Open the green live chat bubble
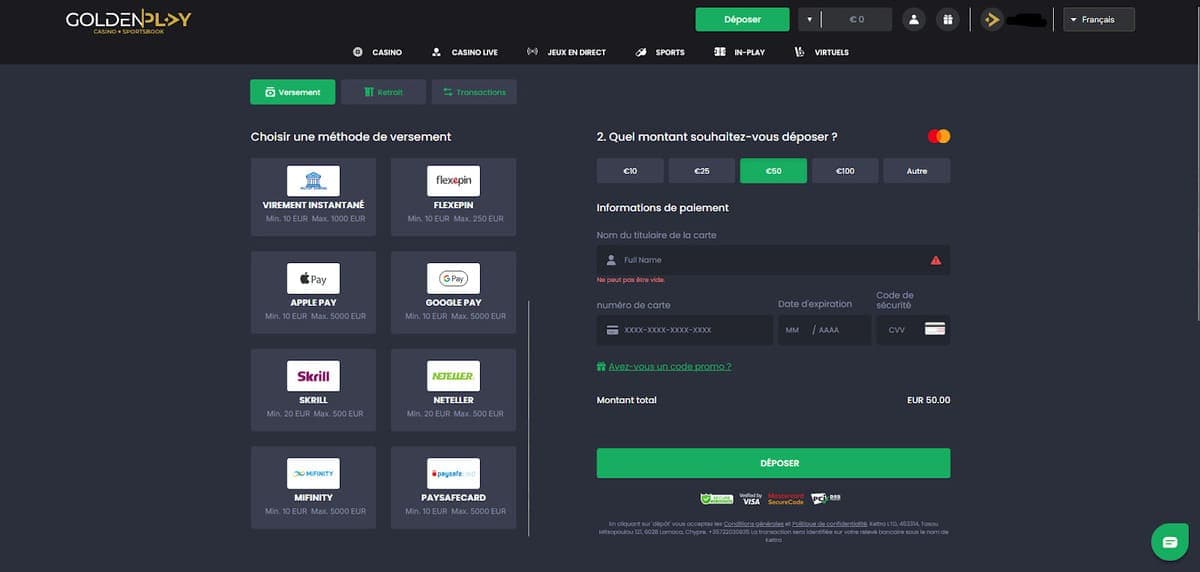Image resolution: width=1200 pixels, height=572 pixels. tap(1168, 541)
